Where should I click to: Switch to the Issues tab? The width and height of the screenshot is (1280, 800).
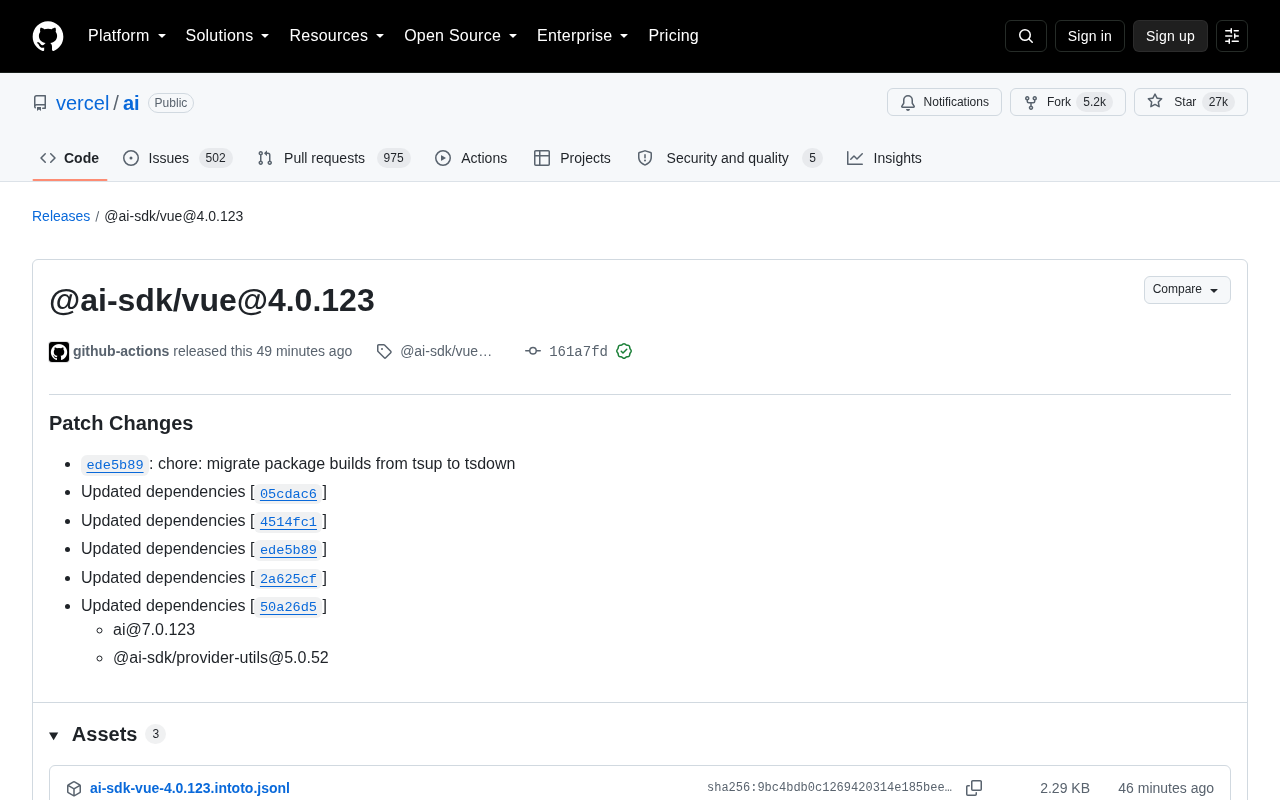[177, 158]
